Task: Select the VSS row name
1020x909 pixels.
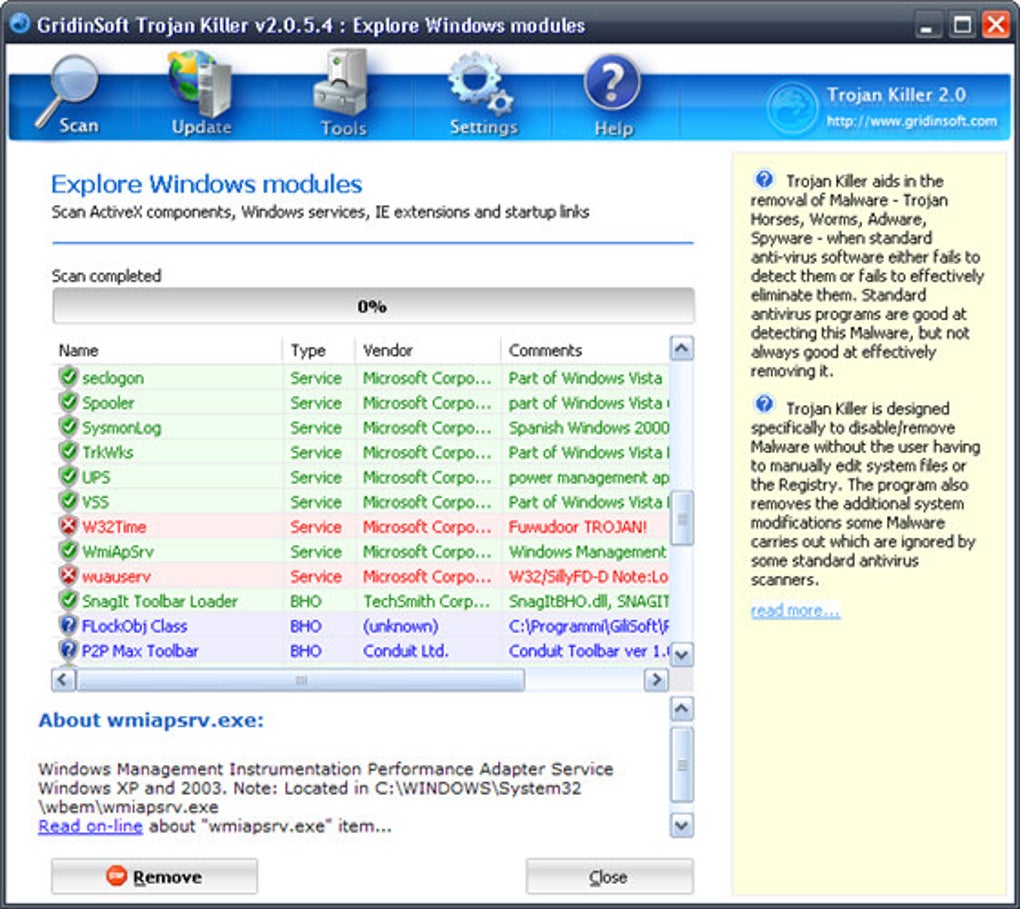Action: (95, 502)
